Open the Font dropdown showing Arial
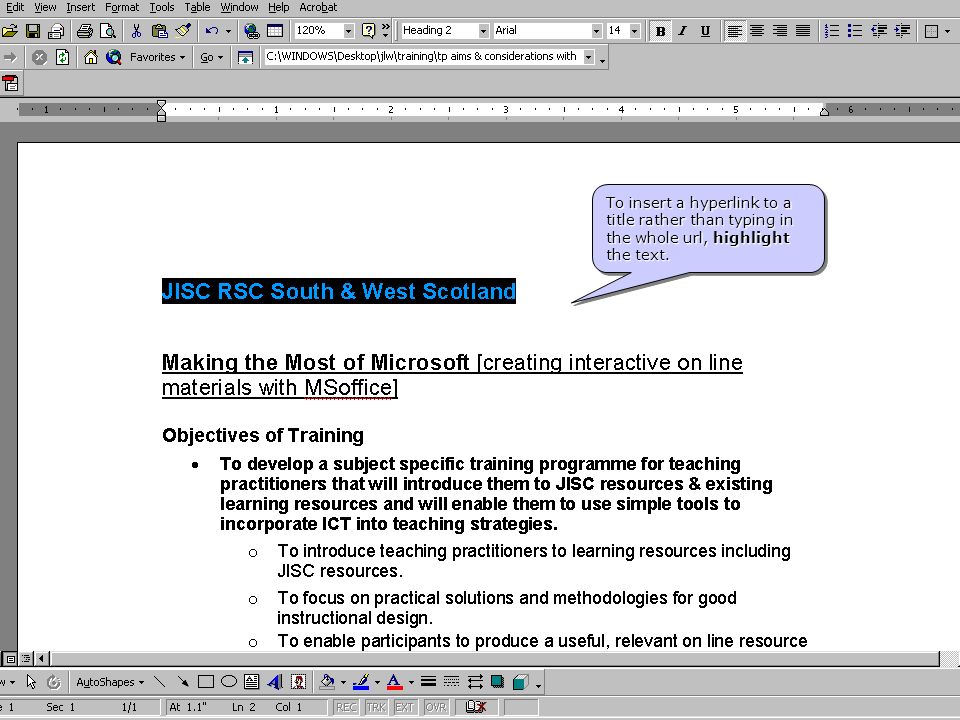Screen dimensions: 960x720 [596, 31]
